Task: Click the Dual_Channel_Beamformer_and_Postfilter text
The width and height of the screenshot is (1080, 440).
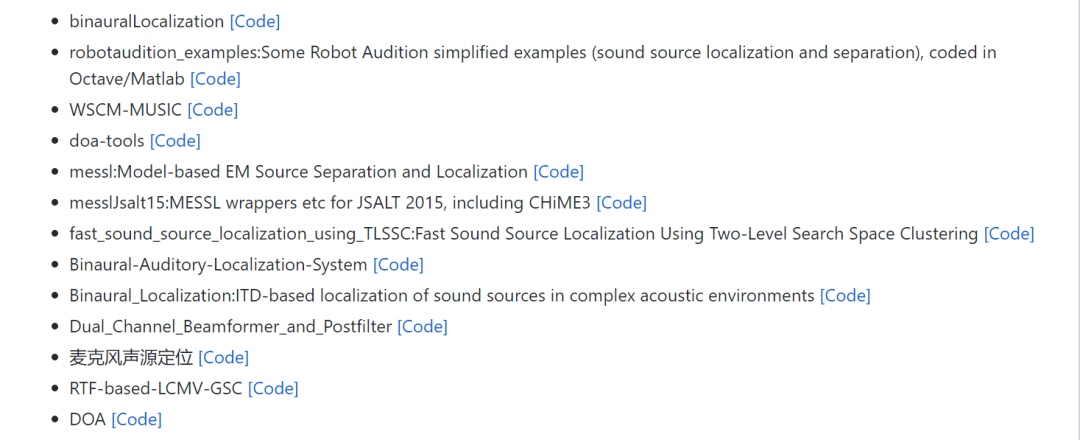Action: tap(230, 327)
